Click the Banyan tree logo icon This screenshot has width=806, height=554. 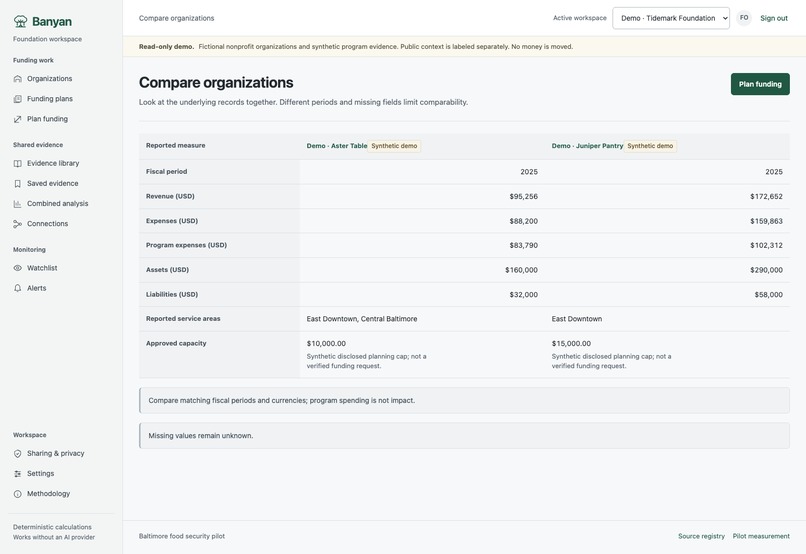[x=21, y=21]
